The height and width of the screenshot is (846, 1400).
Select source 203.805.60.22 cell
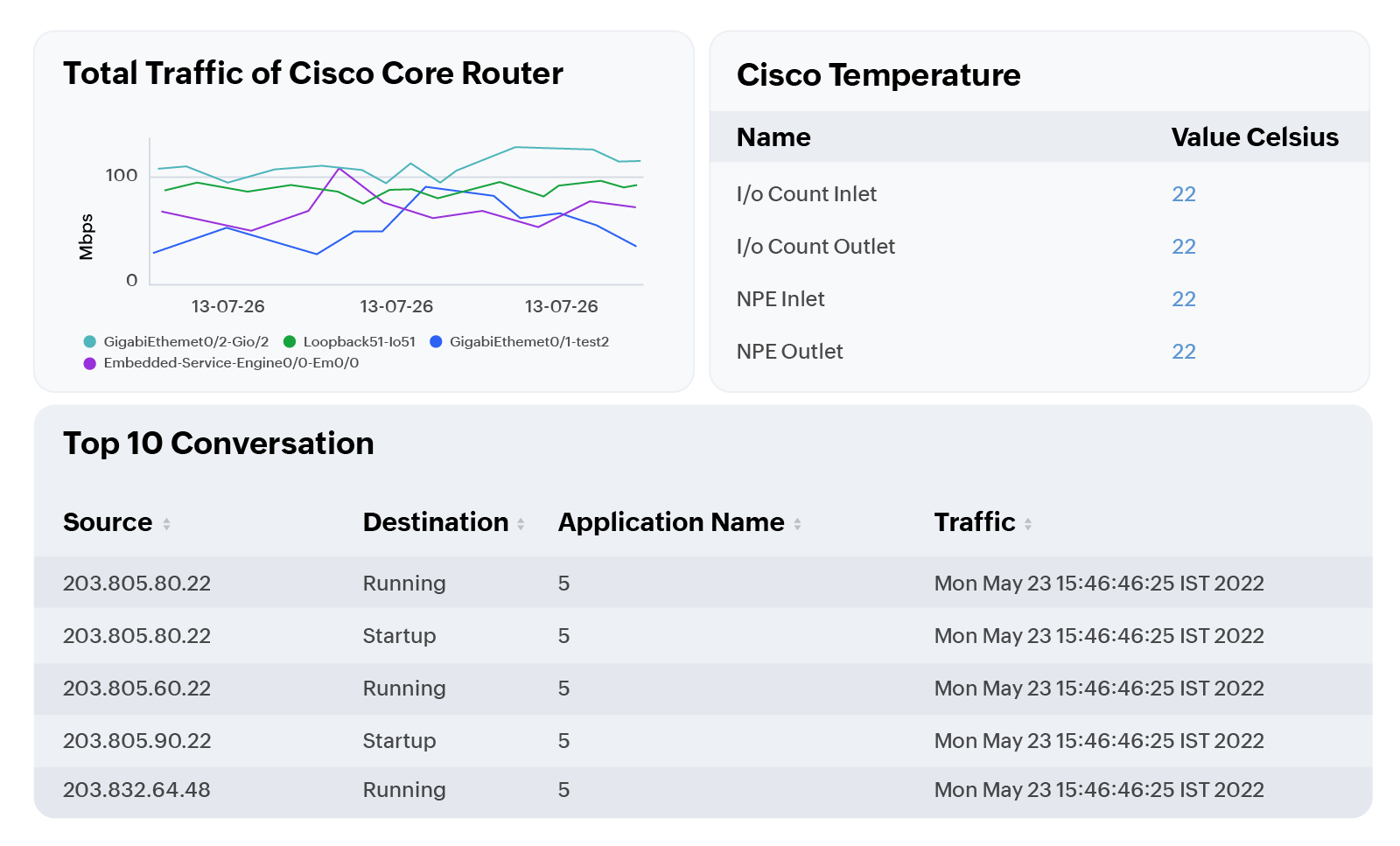[x=137, y=689]
